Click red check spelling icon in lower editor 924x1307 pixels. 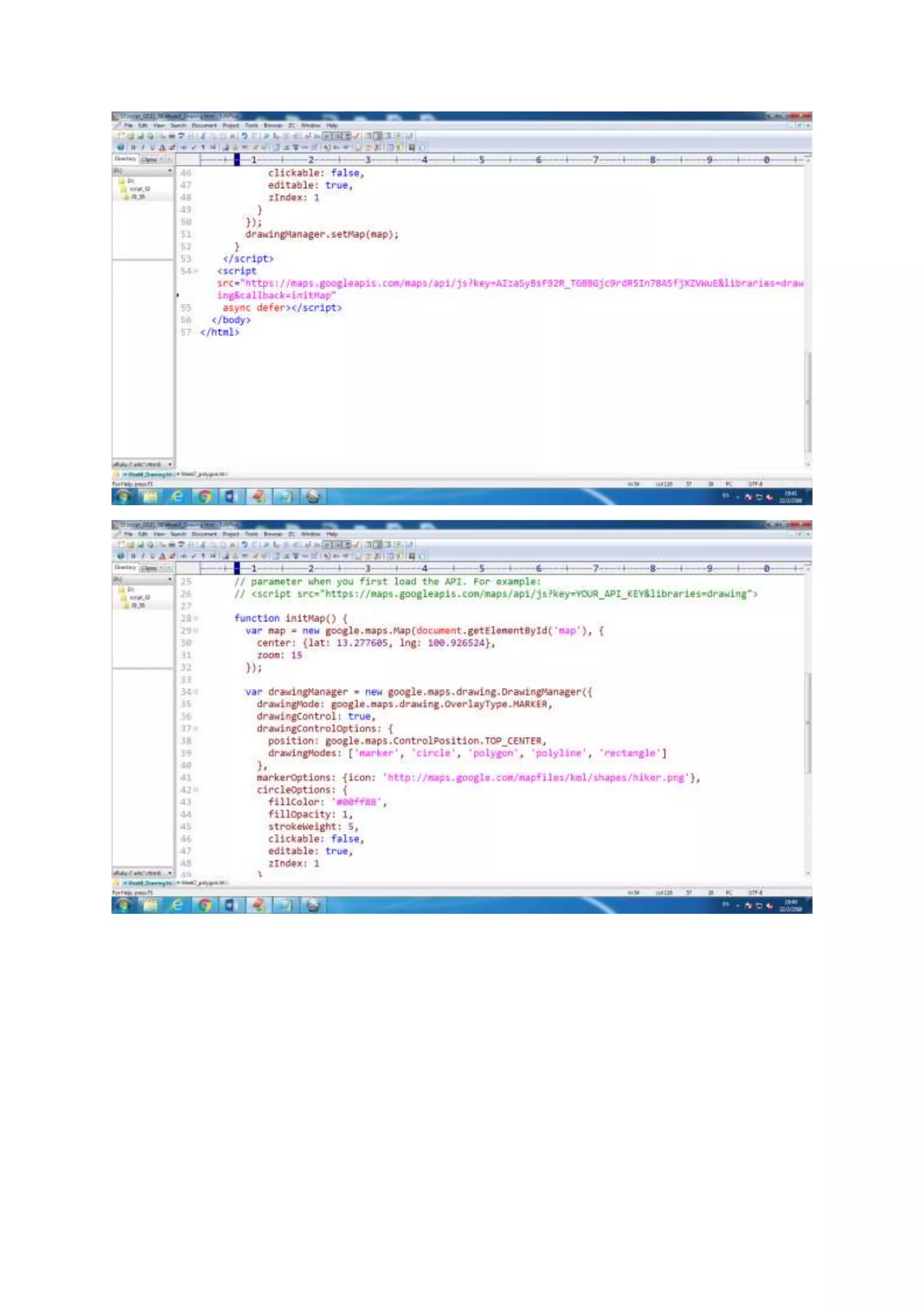point(356,545)
